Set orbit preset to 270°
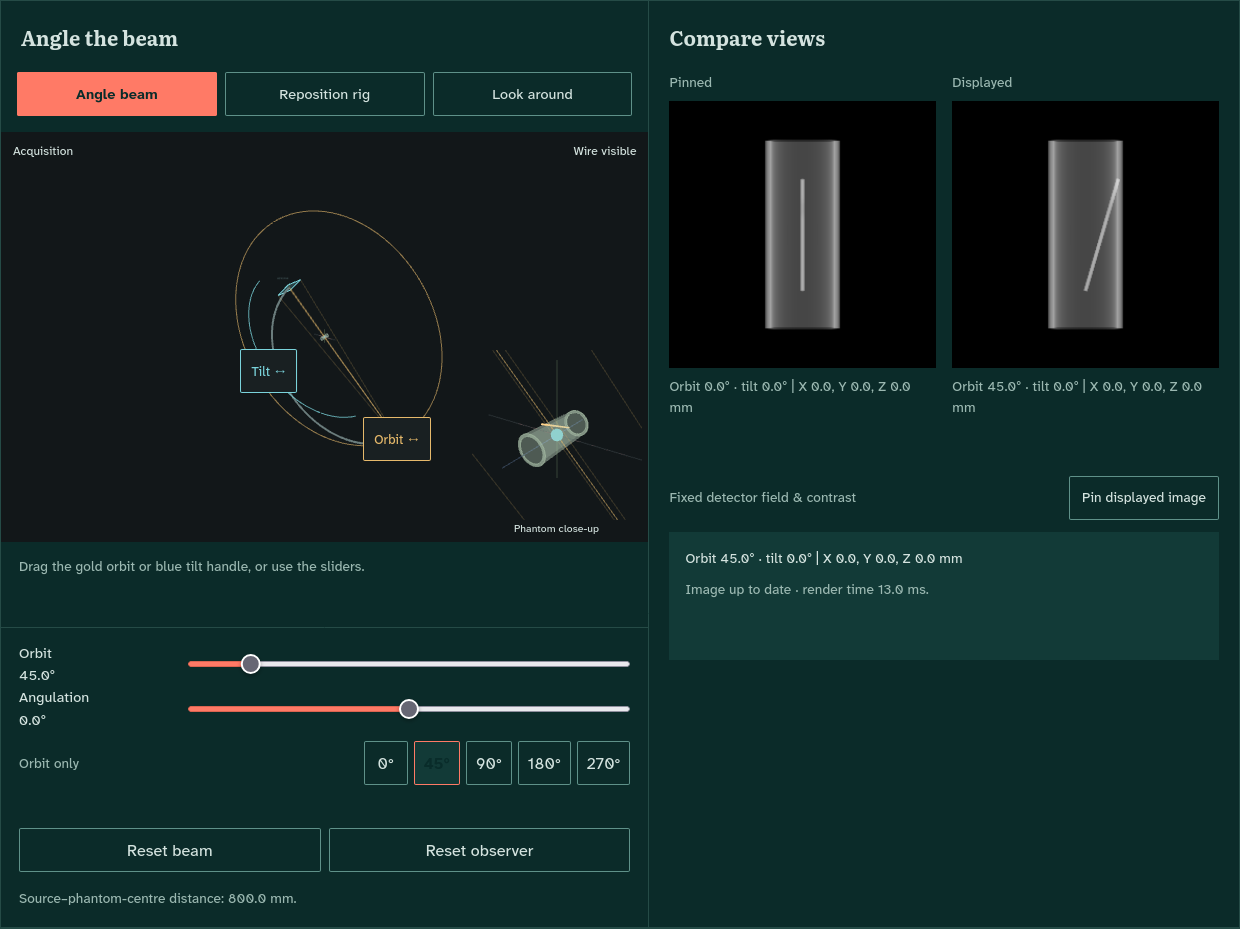Screen dimensions: 1240x929 604,763
